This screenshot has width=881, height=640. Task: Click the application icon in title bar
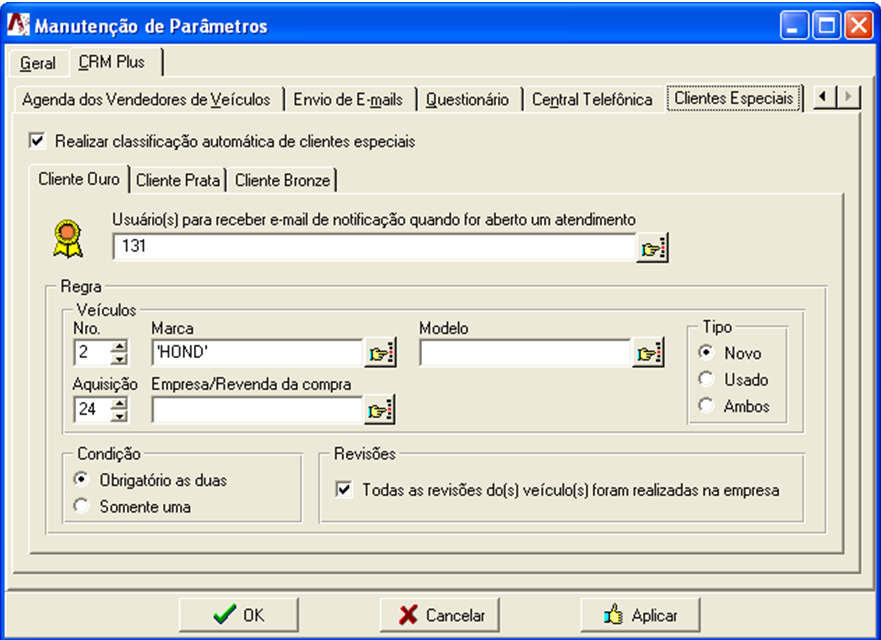click(17, 26)
